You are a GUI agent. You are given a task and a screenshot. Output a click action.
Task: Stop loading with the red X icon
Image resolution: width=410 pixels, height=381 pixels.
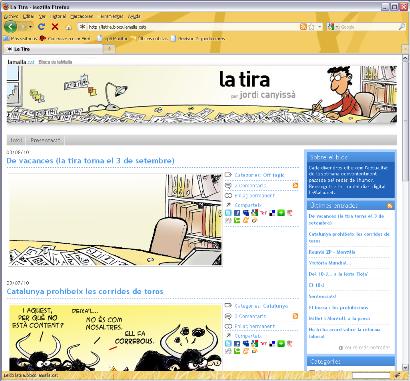pyautogui.click(x=55, y=27)
